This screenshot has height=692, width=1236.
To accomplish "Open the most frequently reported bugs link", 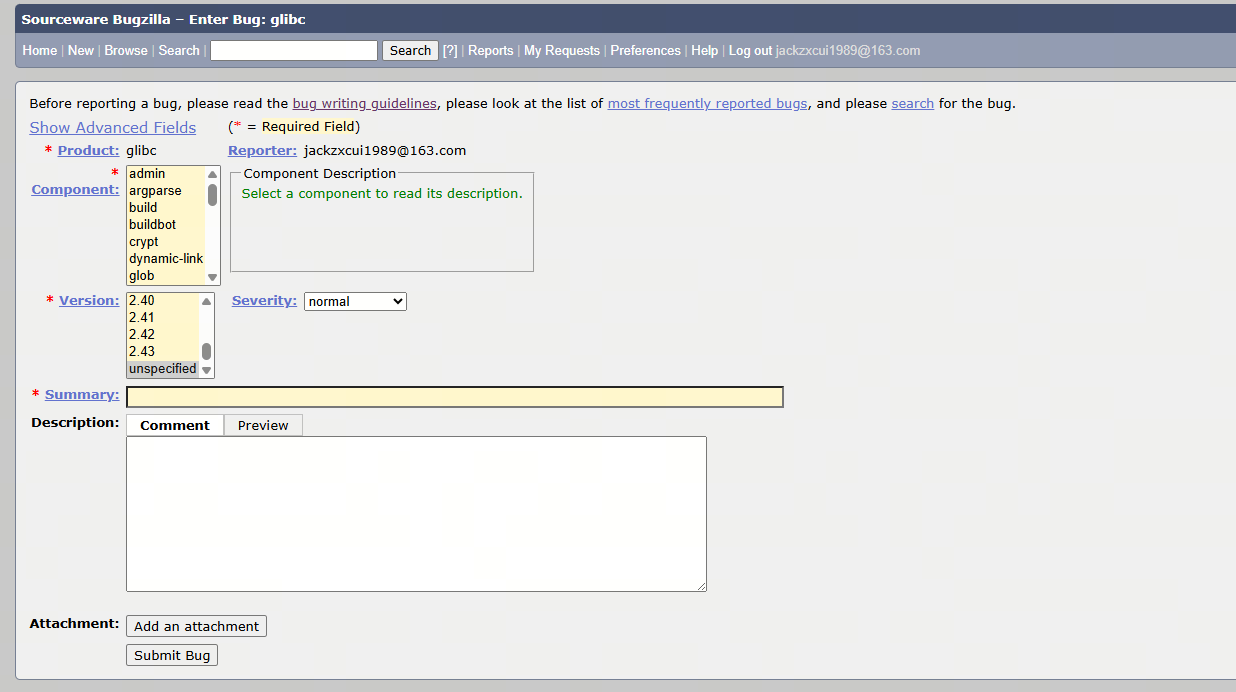I will pos(708,103).
